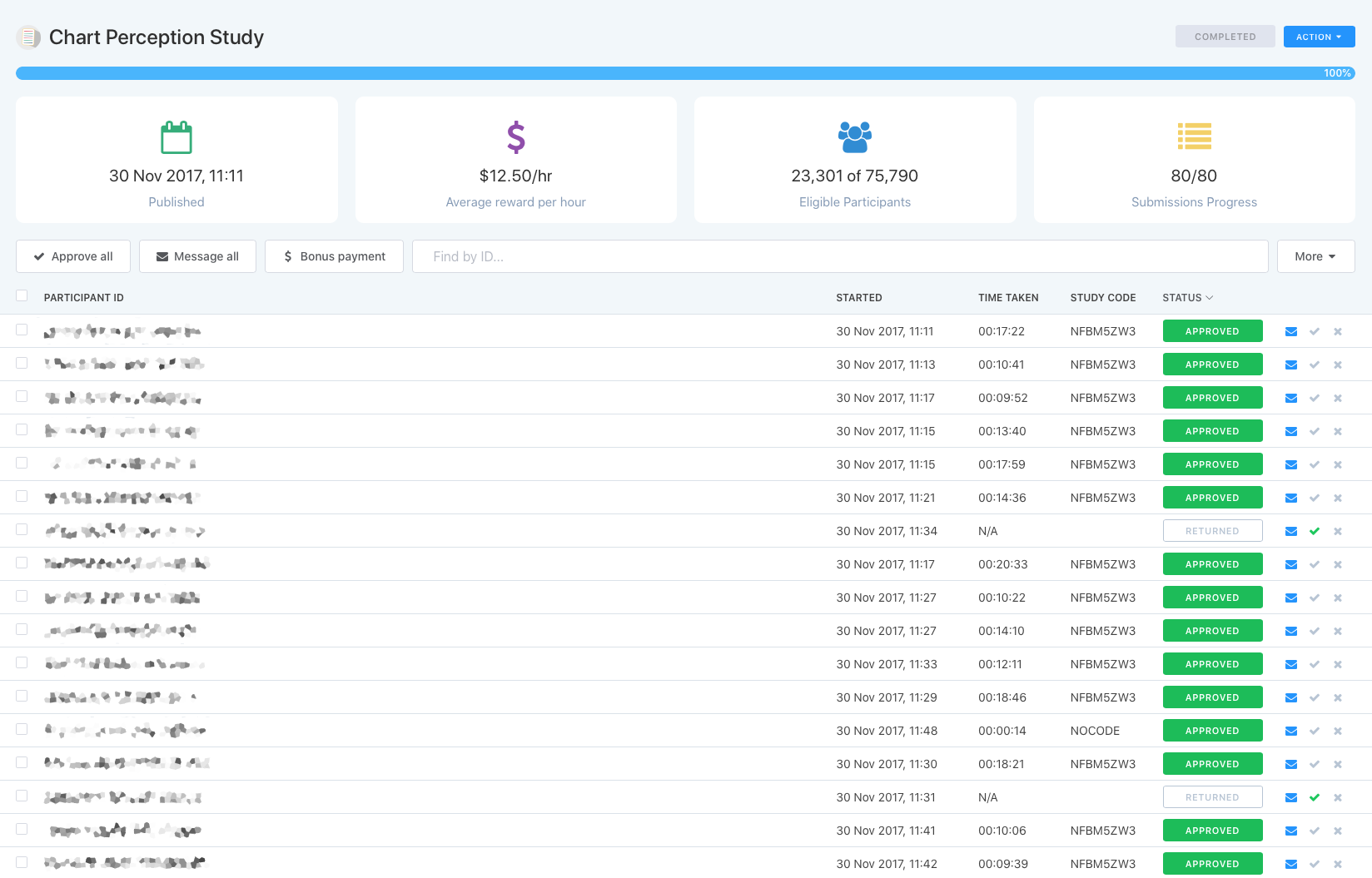
Task: Message participant of returned 11:34 submission
Action: click(x=1291, y=531)
